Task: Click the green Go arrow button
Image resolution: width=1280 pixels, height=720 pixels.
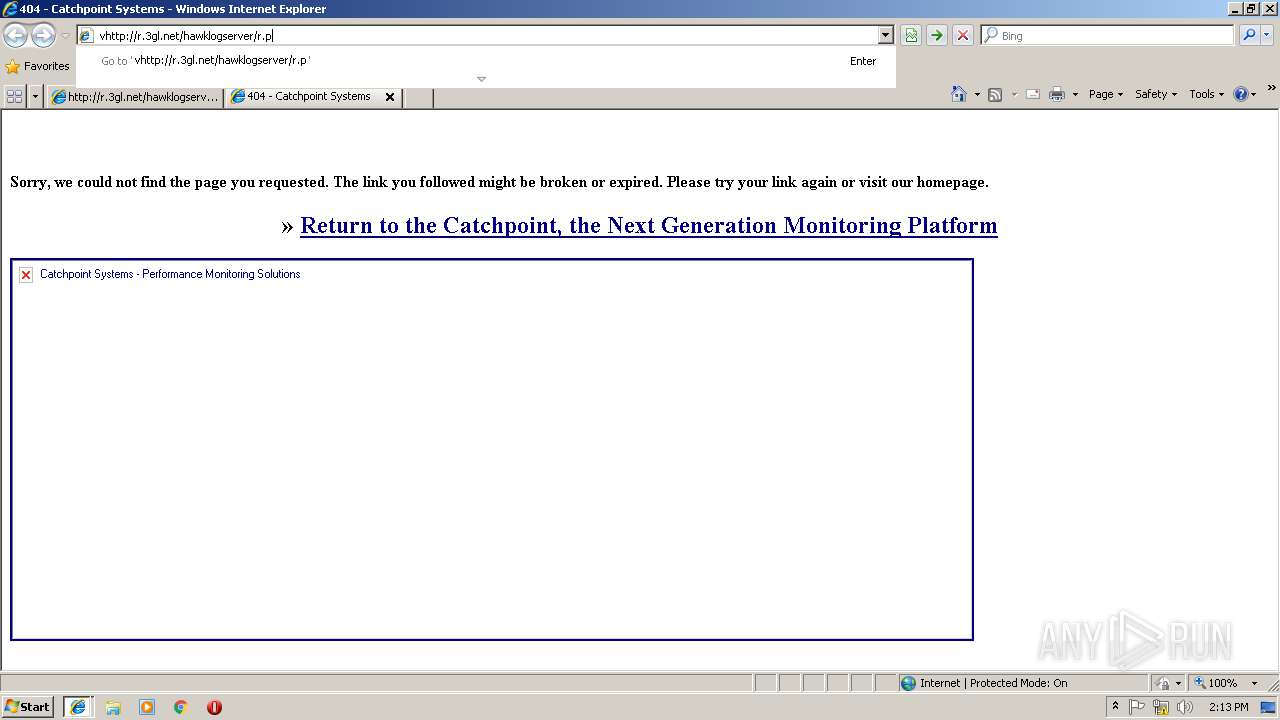Action: 936,35
